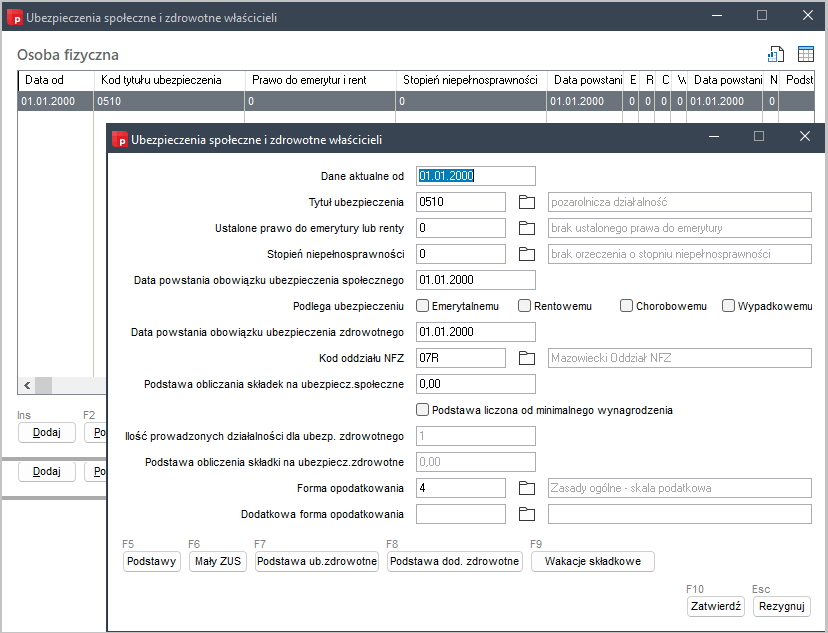This screenshot has width=828, height=633.
Task: Focus the Dane aktualne od date field
Action: point(475,176)
